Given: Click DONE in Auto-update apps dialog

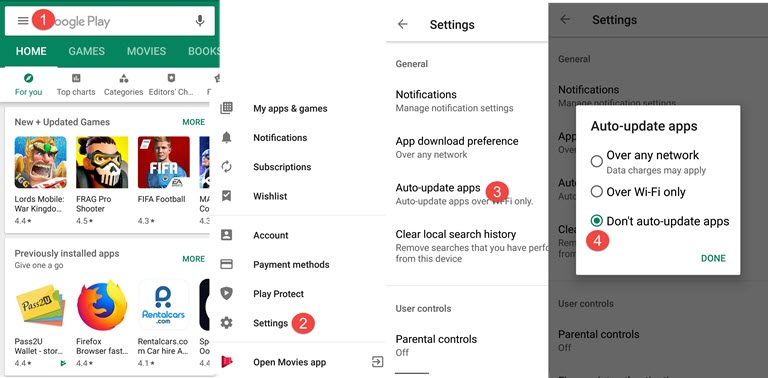Looking at the screenshot, I should [713, 258].
